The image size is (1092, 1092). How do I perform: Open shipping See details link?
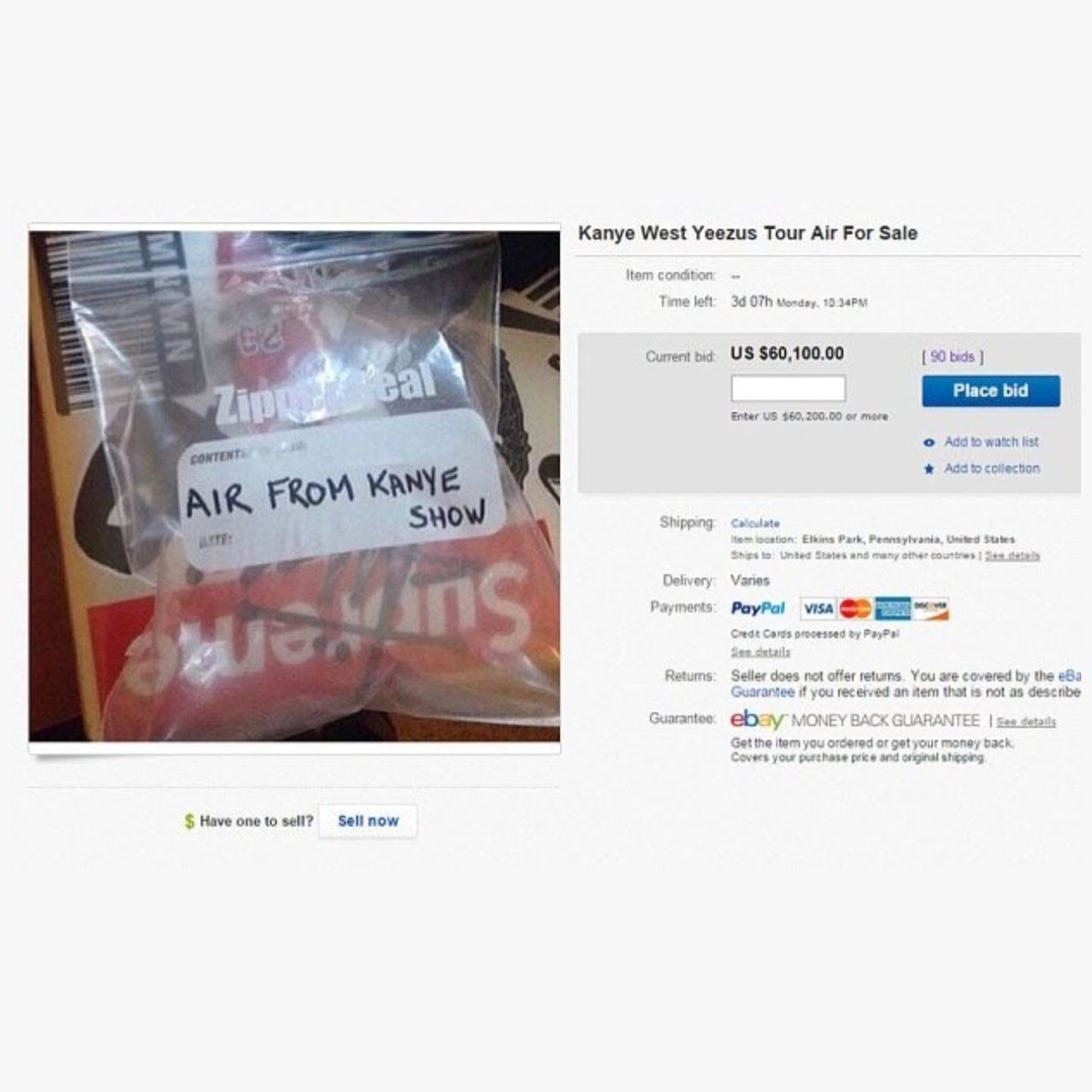[1012, 555]
